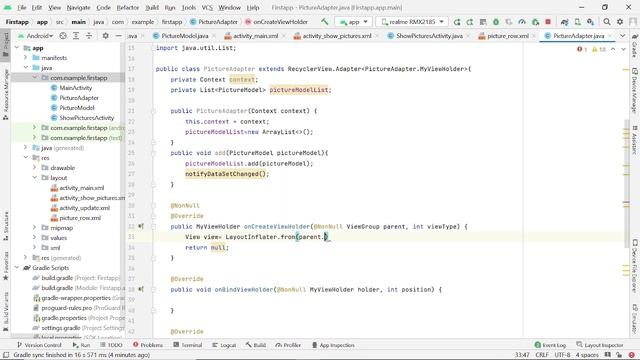Open the Logcat tool window

tap(224, 345)
